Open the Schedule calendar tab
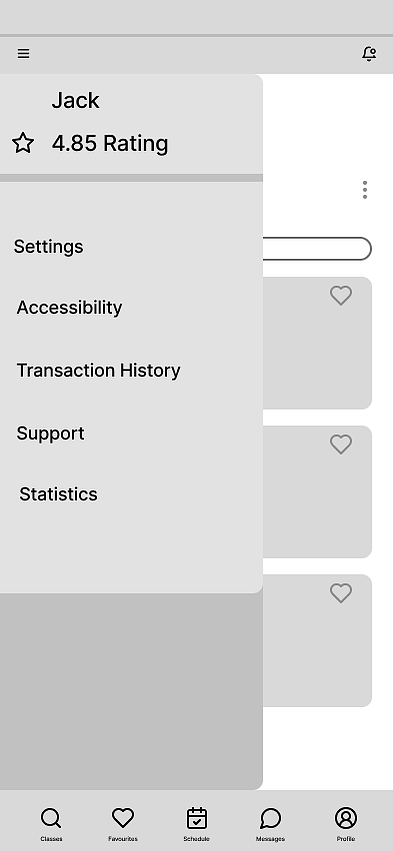 pos(196,824)
